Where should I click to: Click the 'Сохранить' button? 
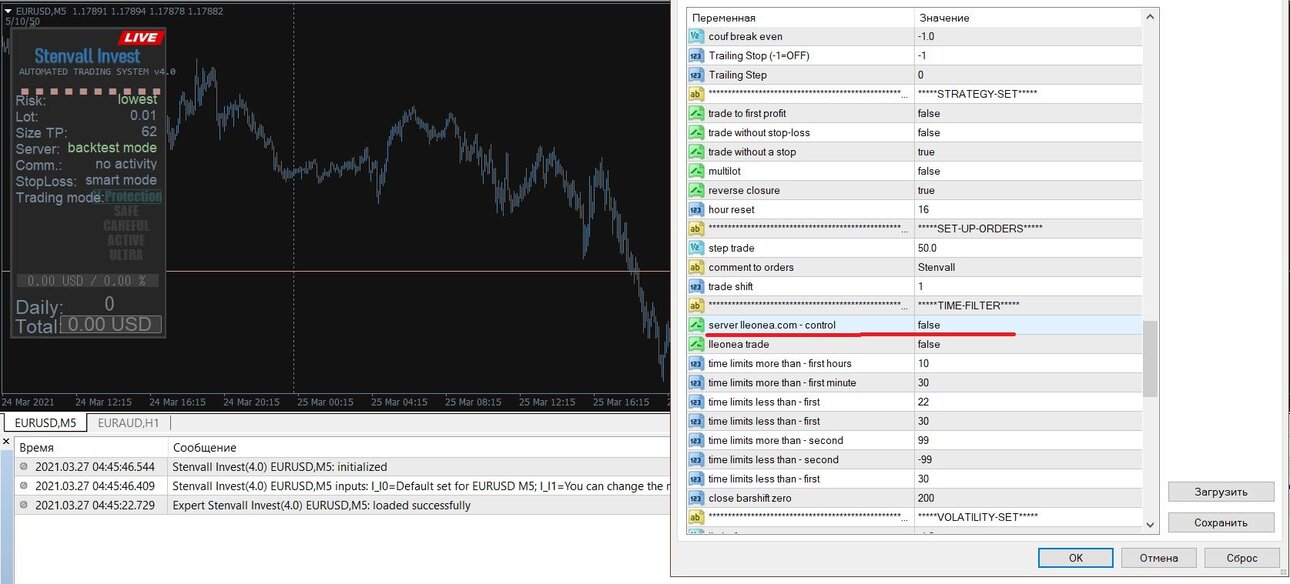(x=1221, y=522)
